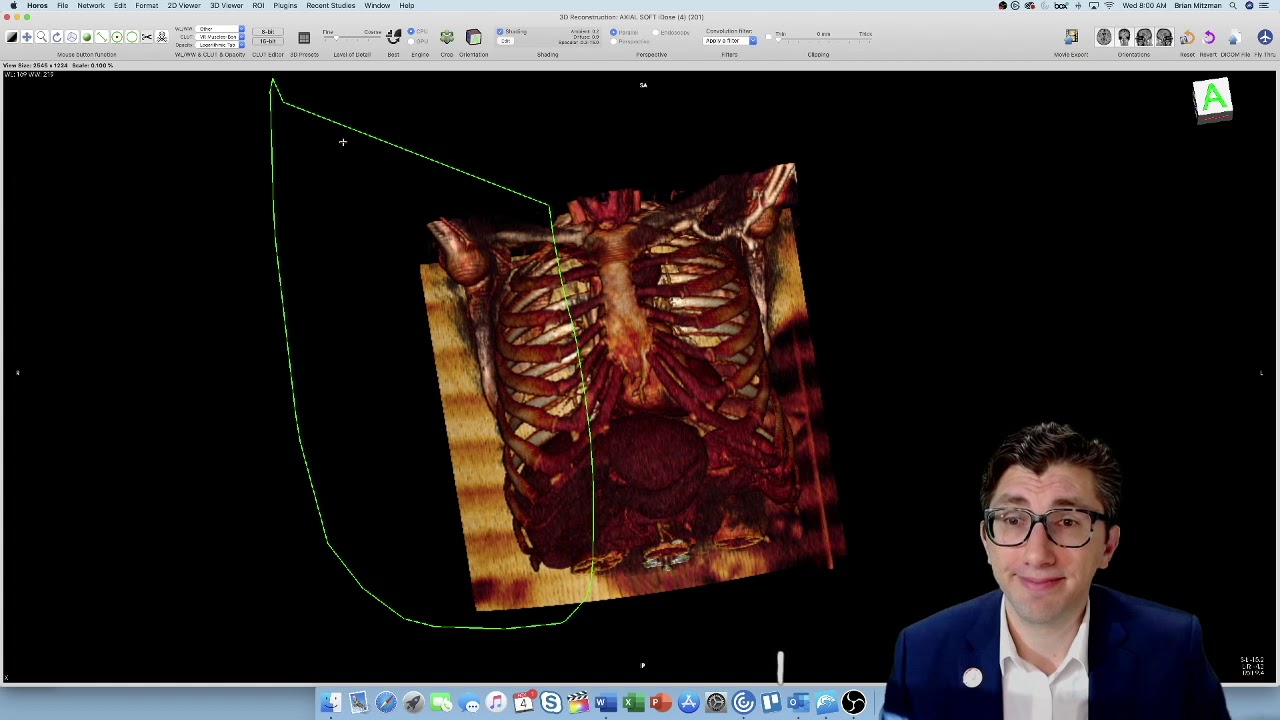Reset the 3D view
1280x720 pixels.
click(x=1187, y=38)
